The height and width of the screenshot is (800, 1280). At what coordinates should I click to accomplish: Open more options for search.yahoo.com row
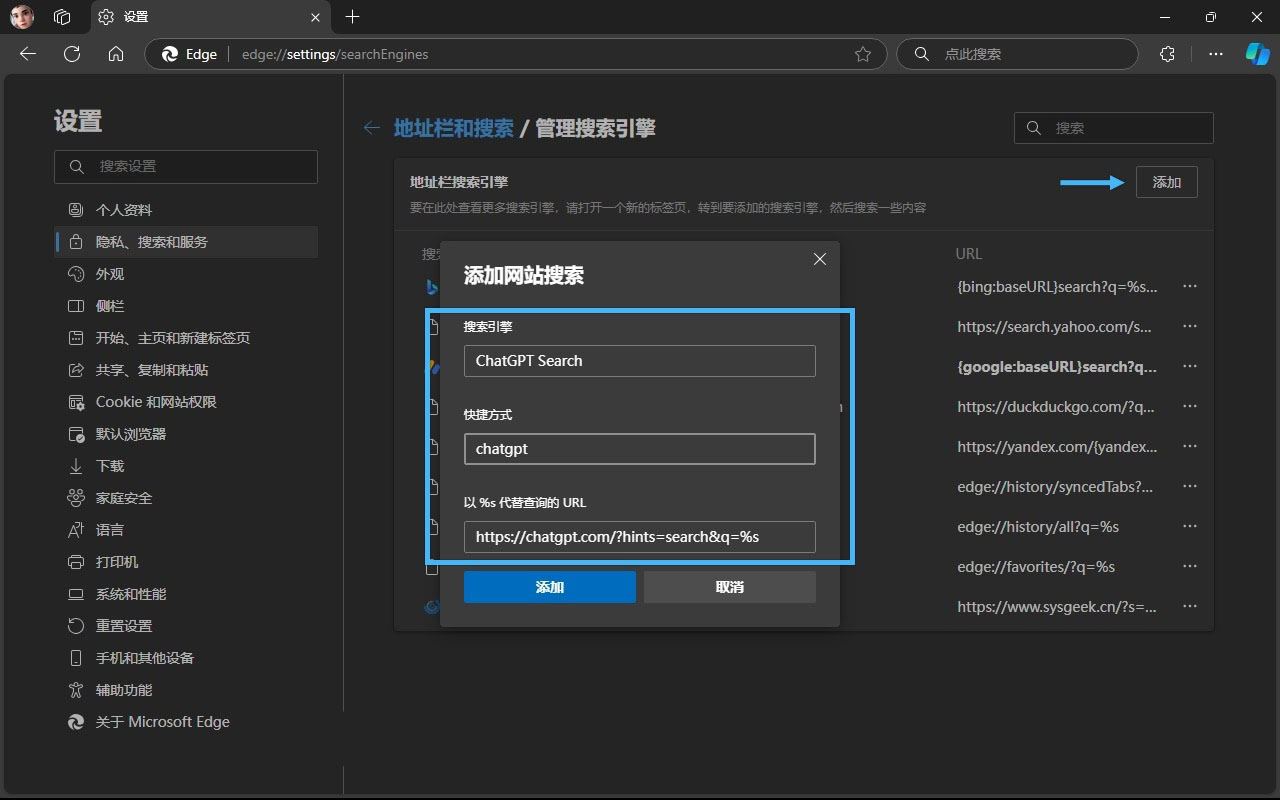1190,326
